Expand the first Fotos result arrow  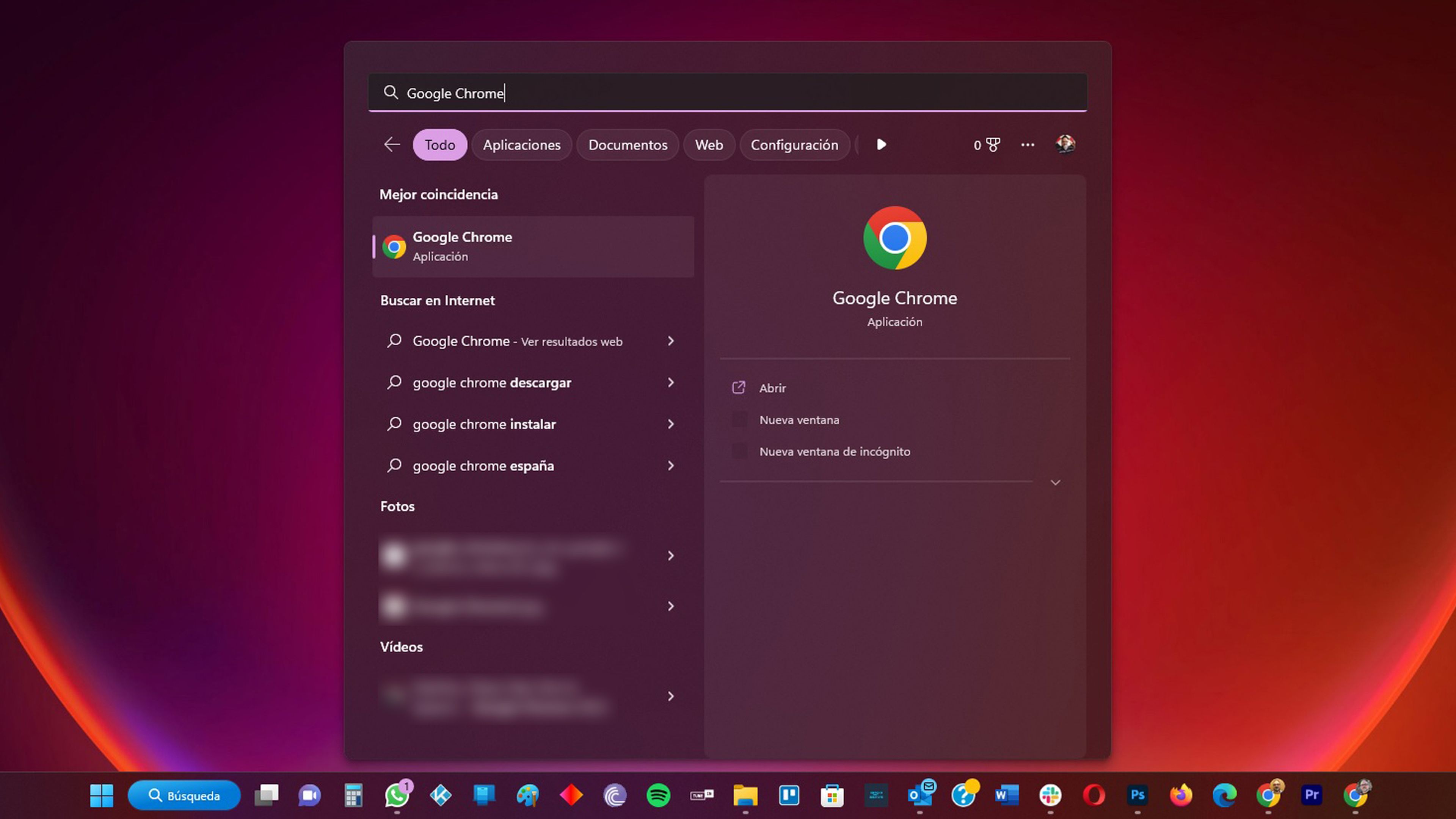670,555
